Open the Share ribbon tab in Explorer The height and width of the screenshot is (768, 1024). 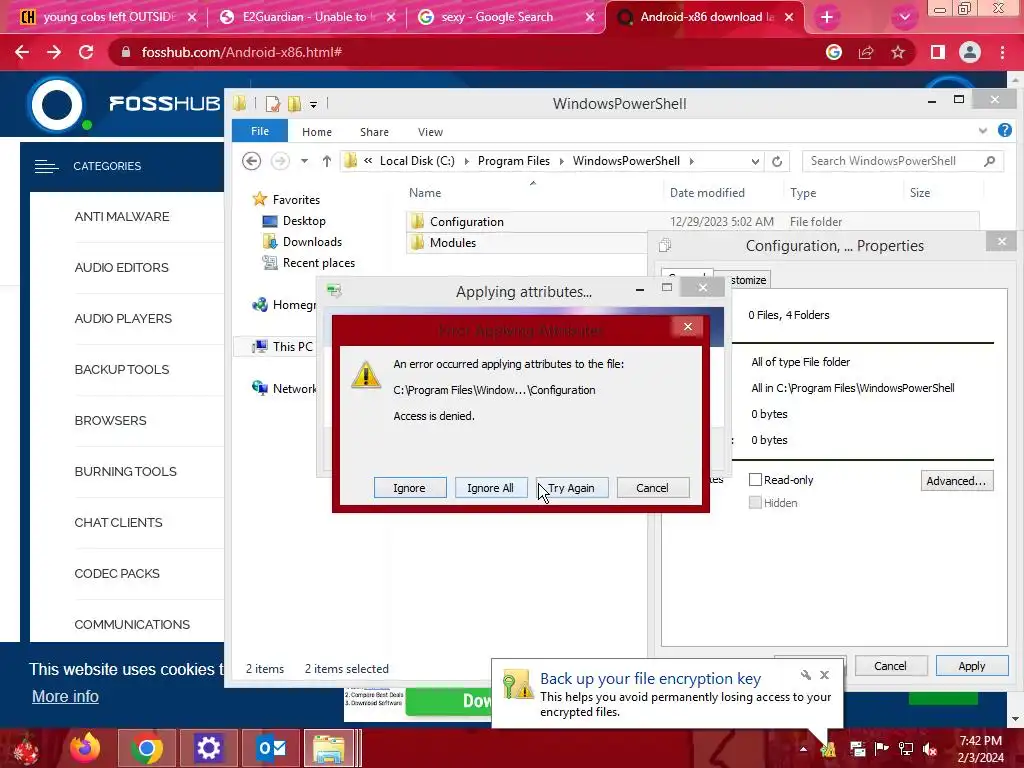(374, 132)
